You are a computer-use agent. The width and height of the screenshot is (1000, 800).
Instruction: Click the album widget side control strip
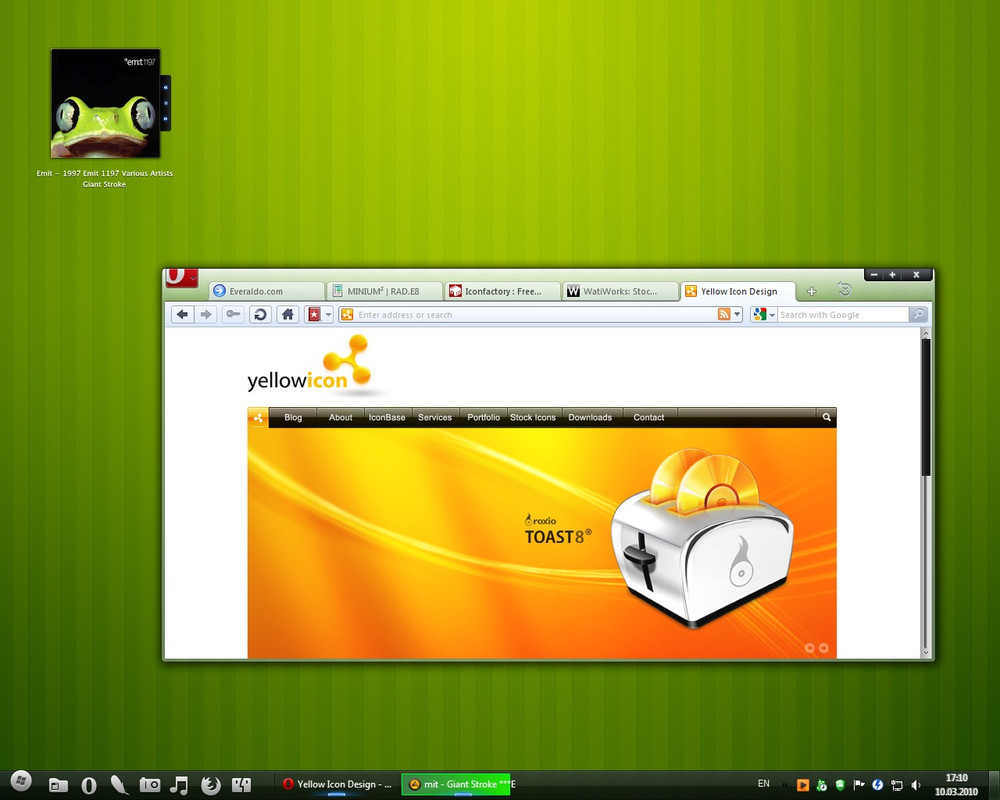coord(166,103)
